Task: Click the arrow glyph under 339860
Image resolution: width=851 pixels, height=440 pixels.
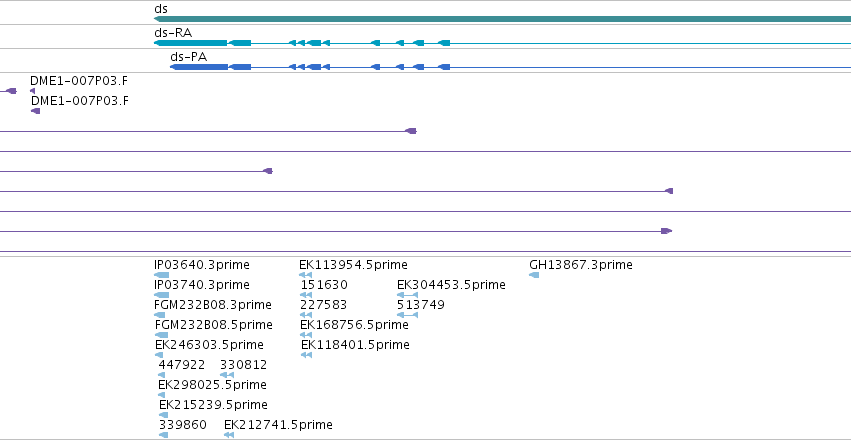Action: (x=163, y=435)
